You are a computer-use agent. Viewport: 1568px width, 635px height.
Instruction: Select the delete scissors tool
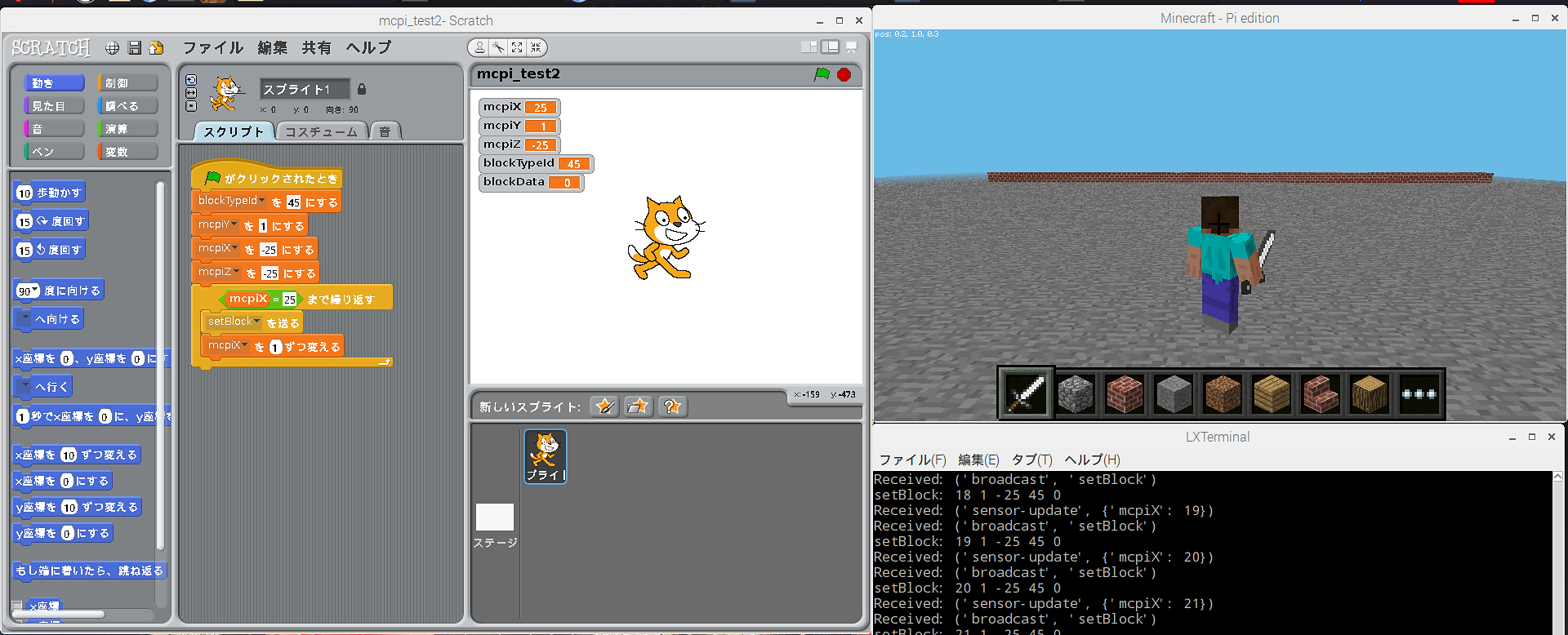coord(498,47)
